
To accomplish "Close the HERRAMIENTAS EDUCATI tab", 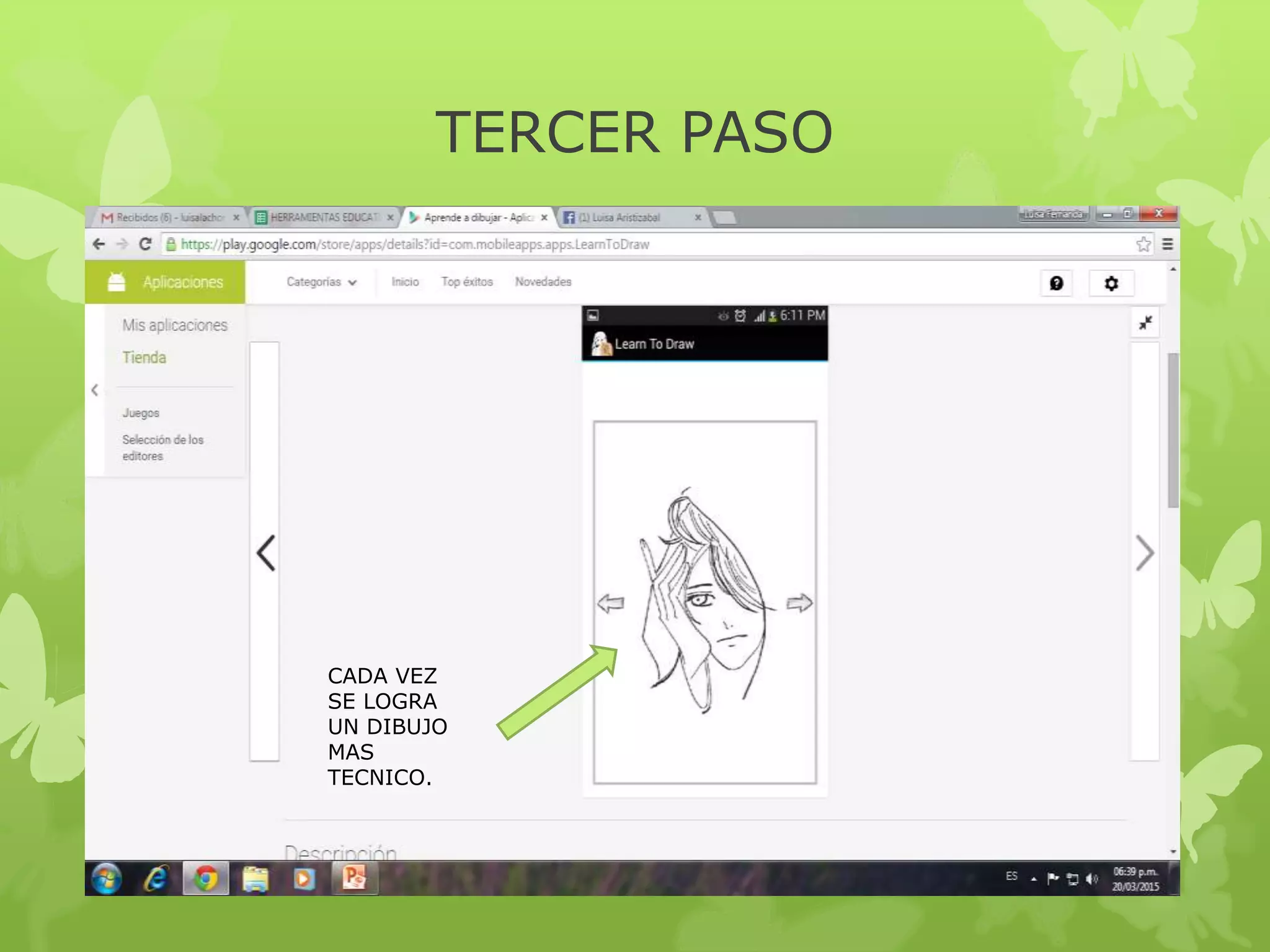I will [390, 218].
